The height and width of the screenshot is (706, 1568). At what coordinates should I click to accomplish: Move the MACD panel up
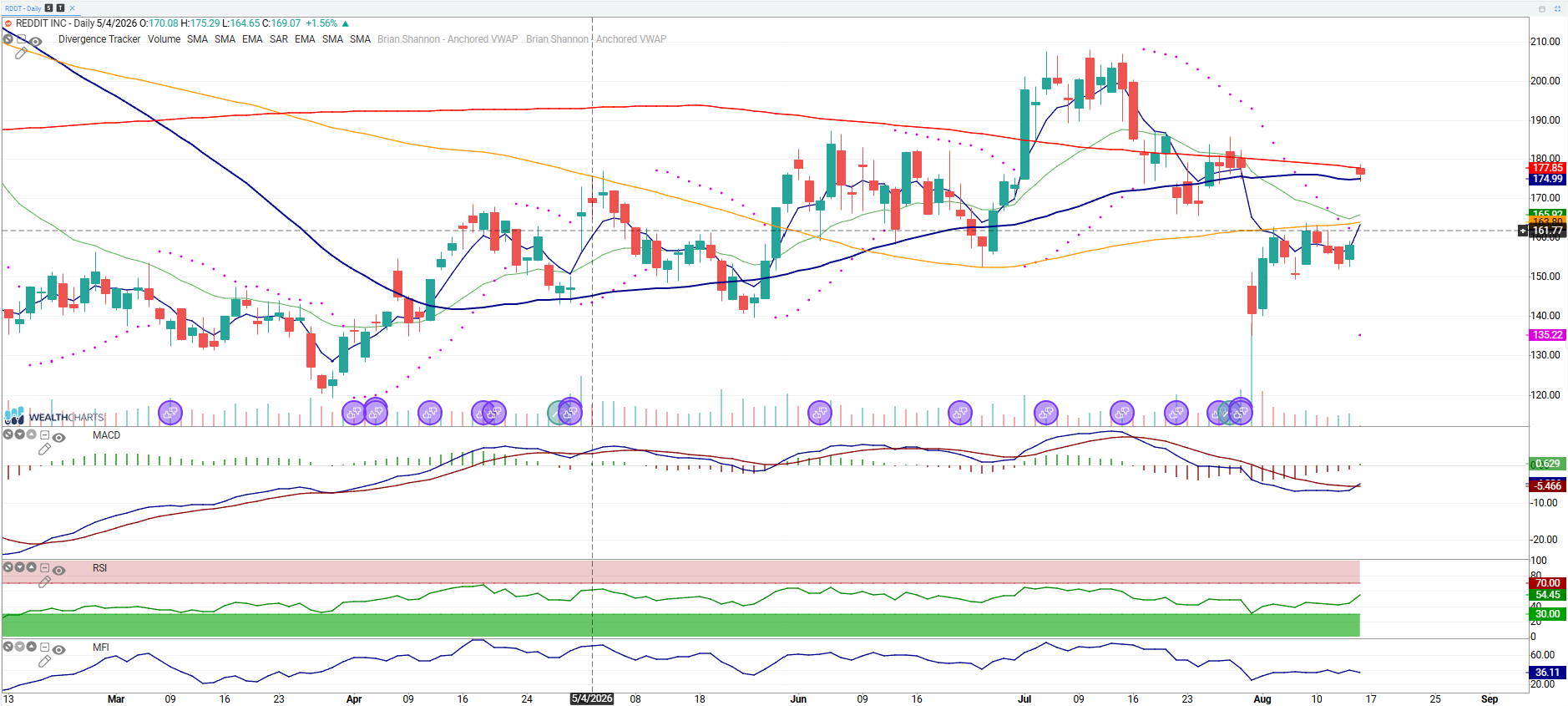(x=31, y=434)
